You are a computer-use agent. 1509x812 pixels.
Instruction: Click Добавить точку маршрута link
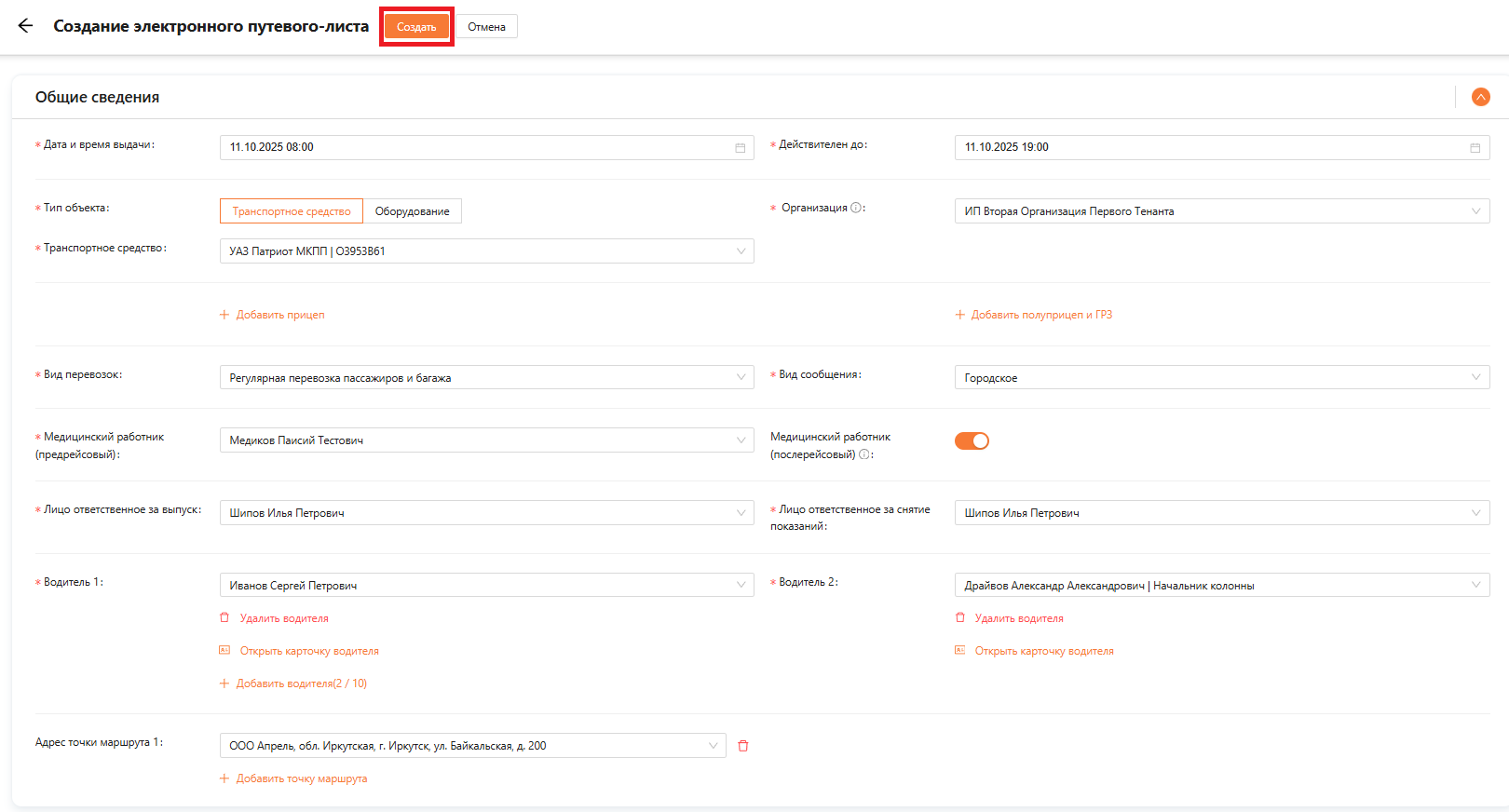pyautogui.click(x=301, y=778)
